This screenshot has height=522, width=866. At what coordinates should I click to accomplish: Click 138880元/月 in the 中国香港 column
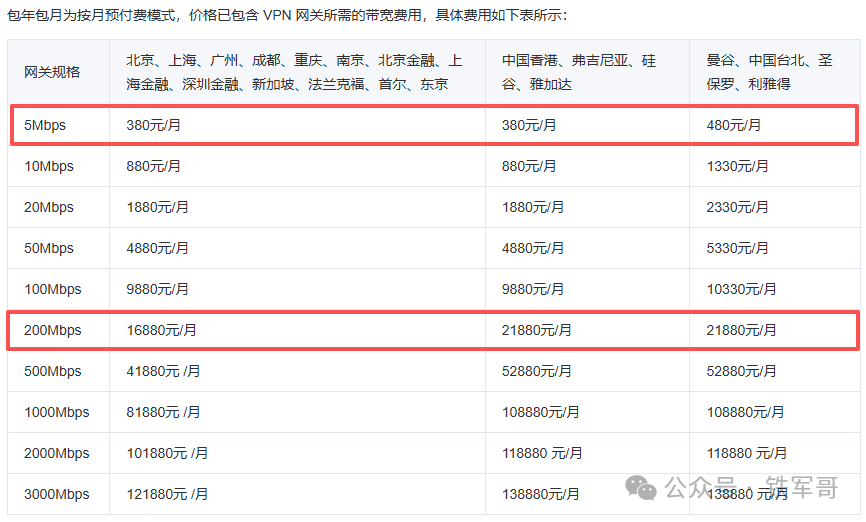[x=540, y=494]
